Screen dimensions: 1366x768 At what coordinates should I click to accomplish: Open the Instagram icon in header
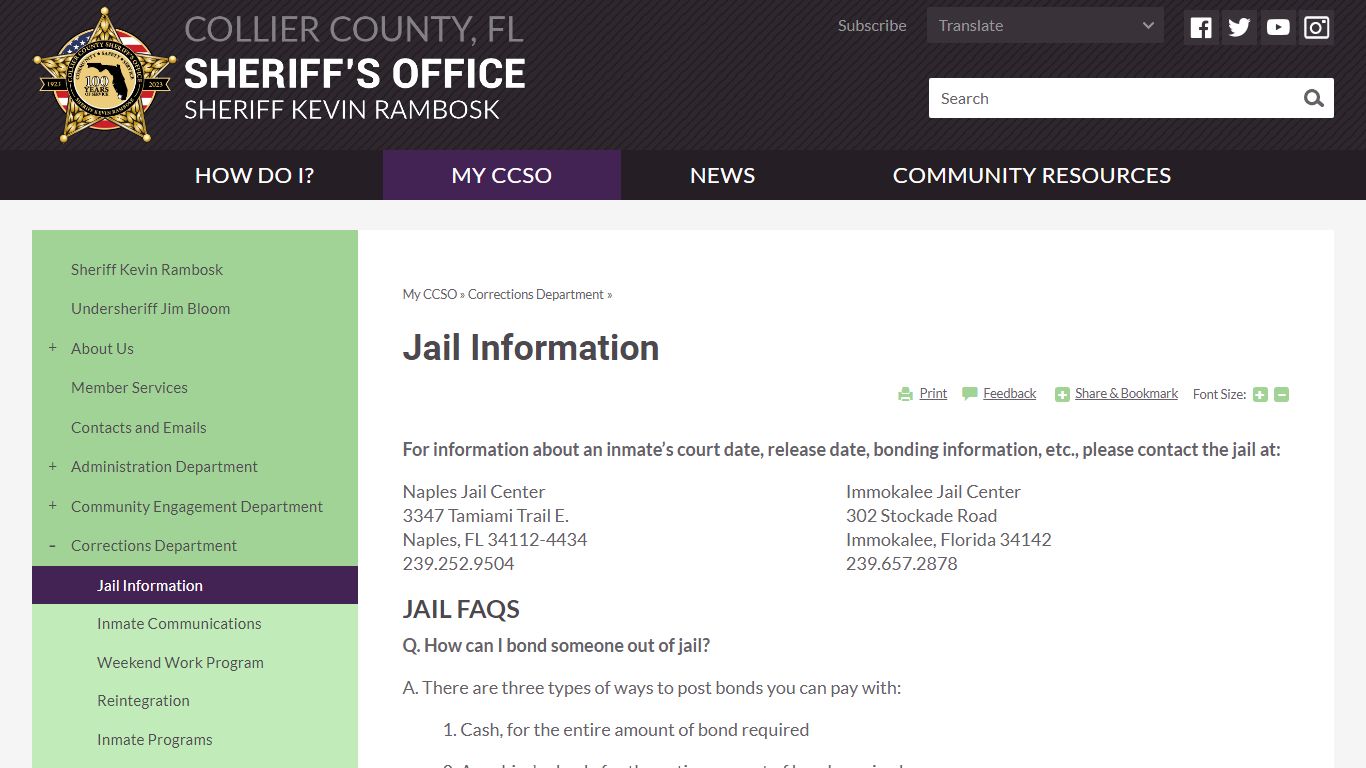tap(1317, 27)
